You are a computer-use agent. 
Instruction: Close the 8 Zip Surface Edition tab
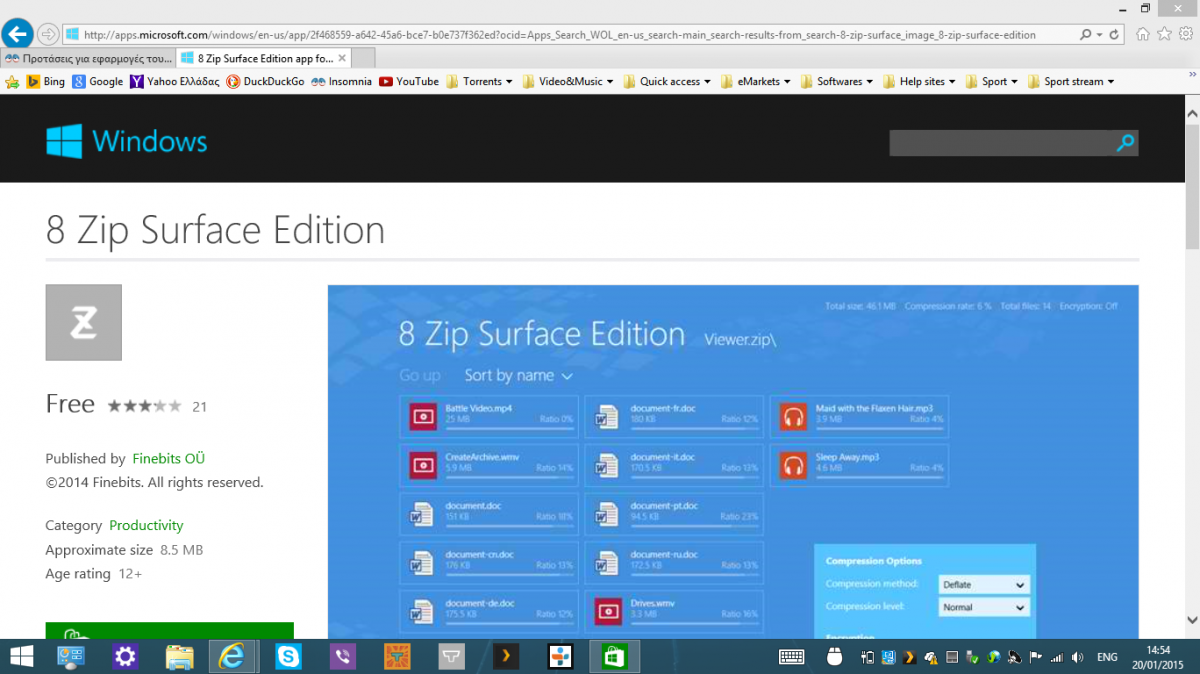342,58
